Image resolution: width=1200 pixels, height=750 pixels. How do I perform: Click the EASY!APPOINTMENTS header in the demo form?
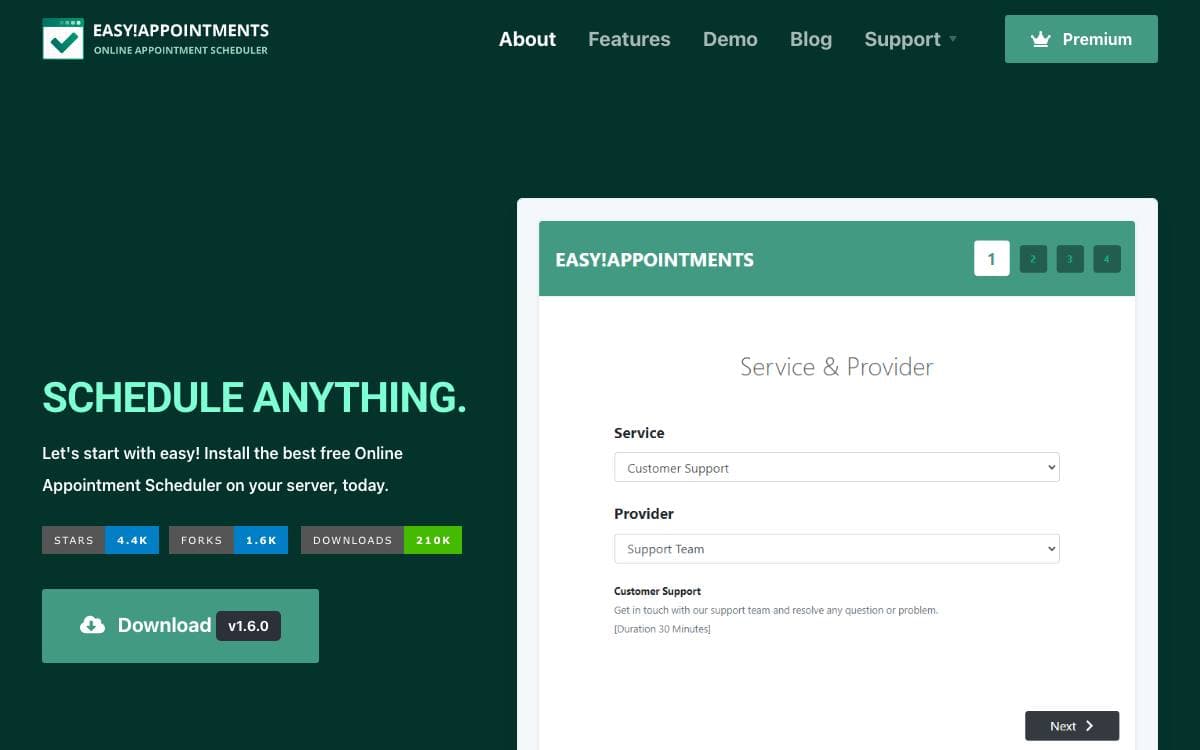[655, 260]
